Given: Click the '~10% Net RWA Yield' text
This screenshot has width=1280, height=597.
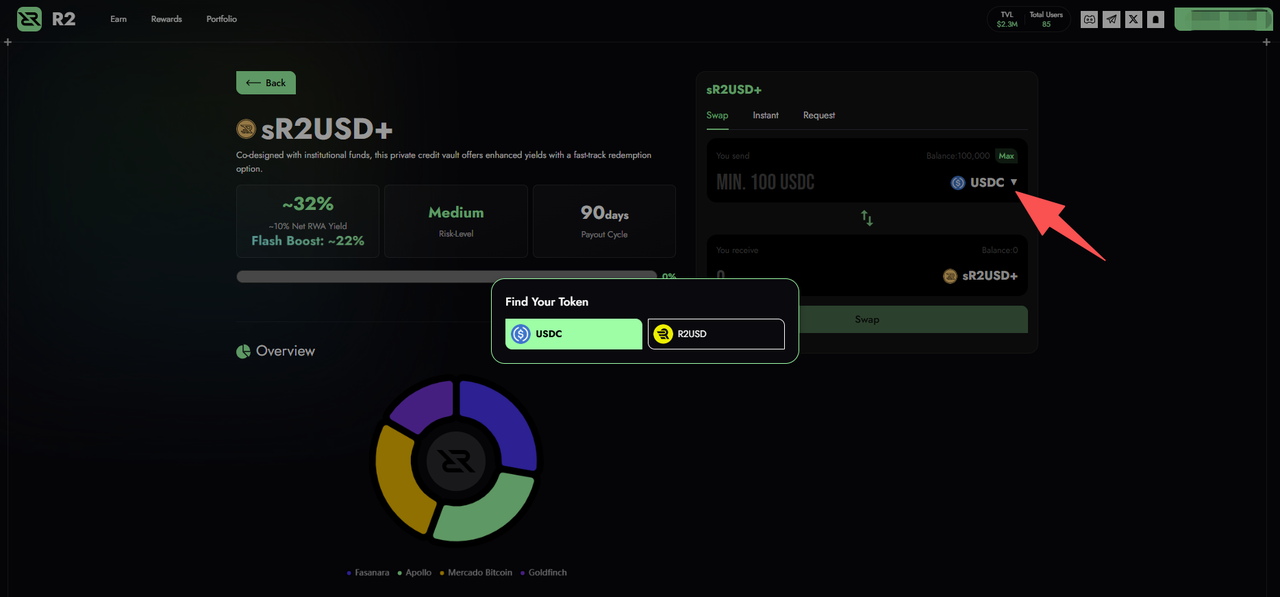Looking at the screenshot, I should [307, 226].
